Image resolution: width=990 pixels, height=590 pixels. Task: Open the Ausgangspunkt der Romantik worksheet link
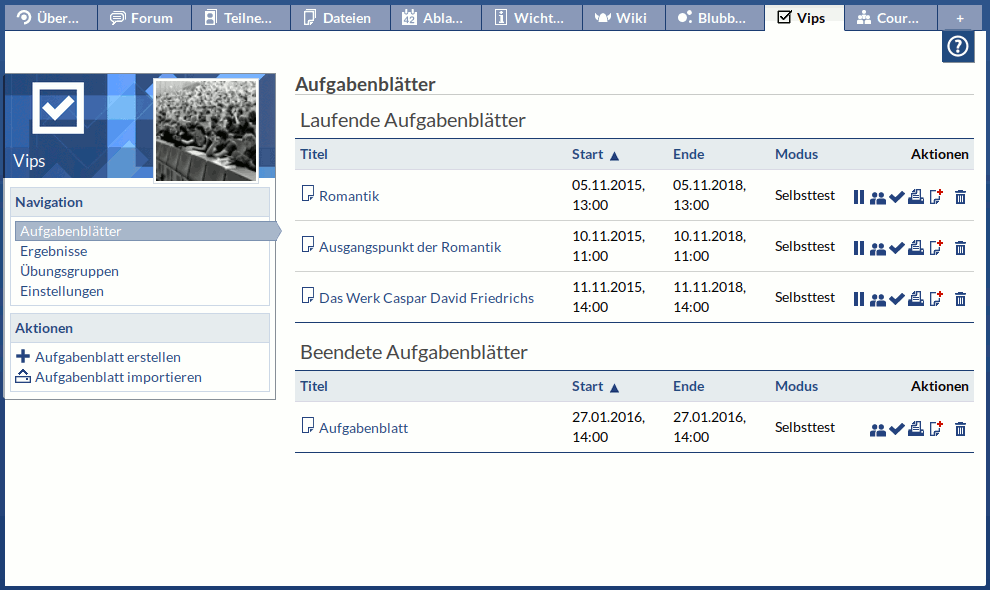click(x=410, y=247)
